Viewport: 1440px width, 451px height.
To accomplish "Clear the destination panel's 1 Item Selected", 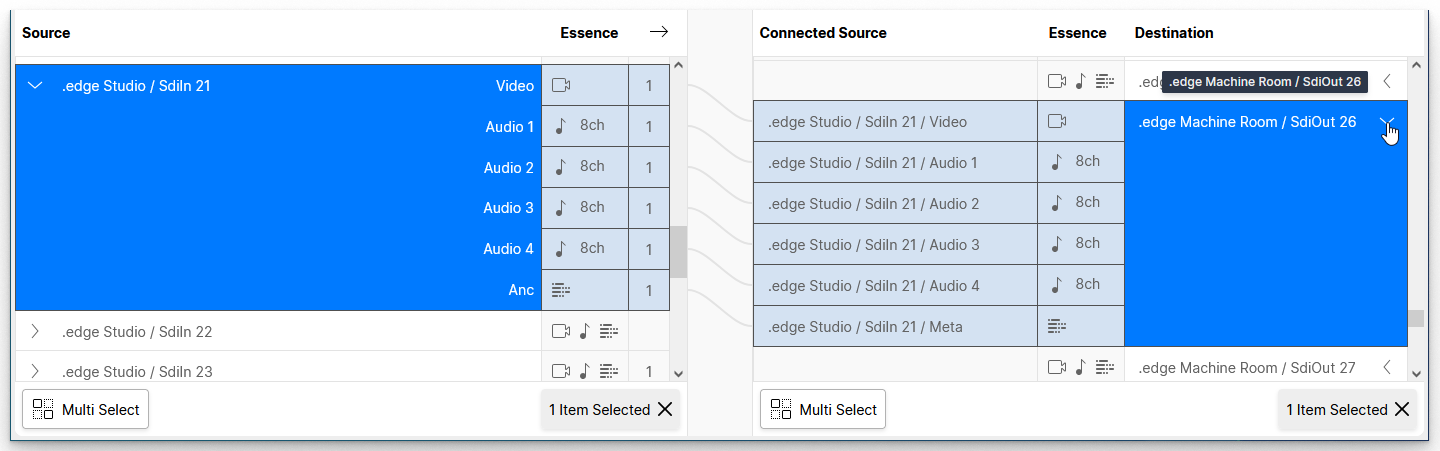I will [1402, 410].
